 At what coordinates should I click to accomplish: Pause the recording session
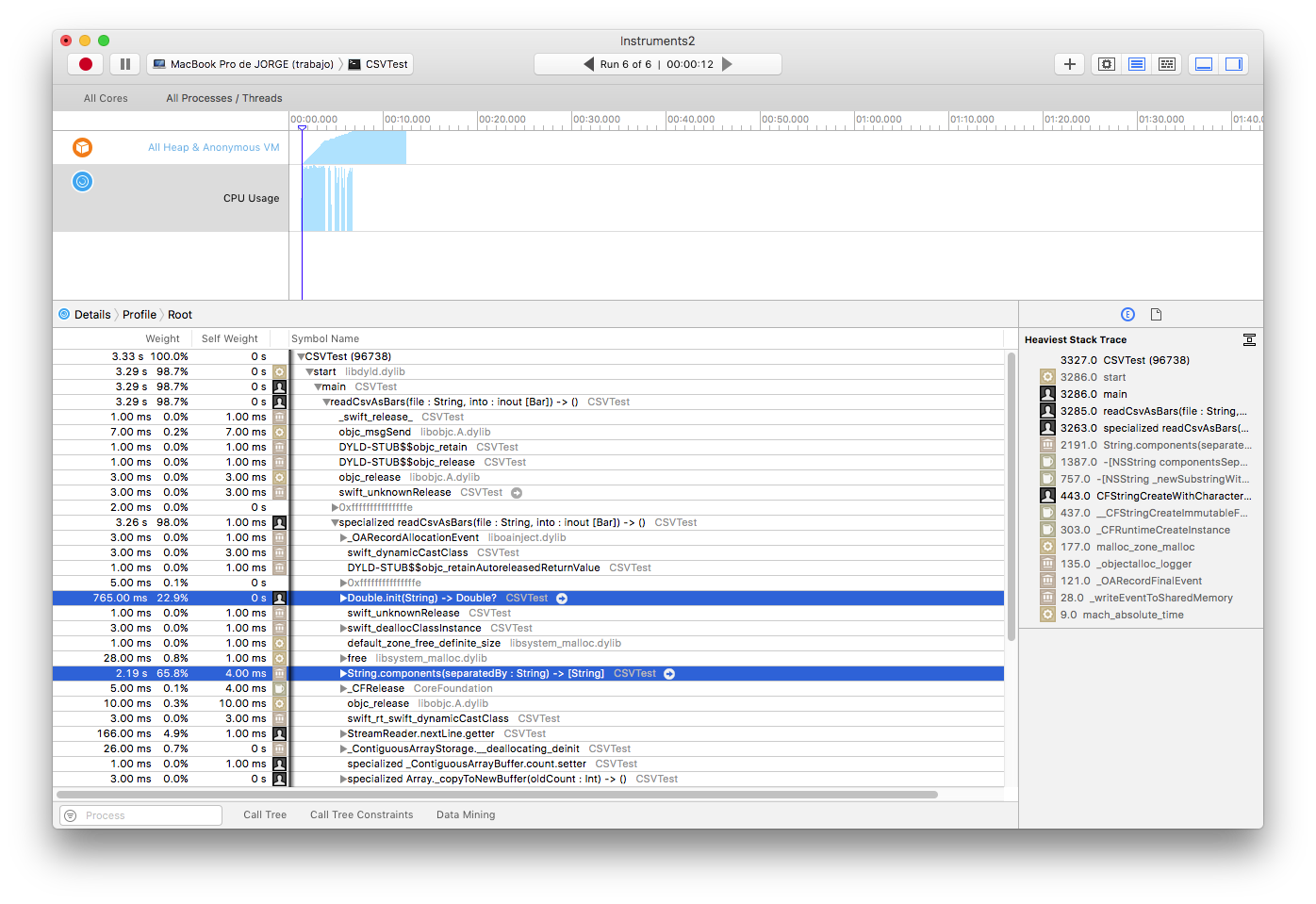(125, 64)
